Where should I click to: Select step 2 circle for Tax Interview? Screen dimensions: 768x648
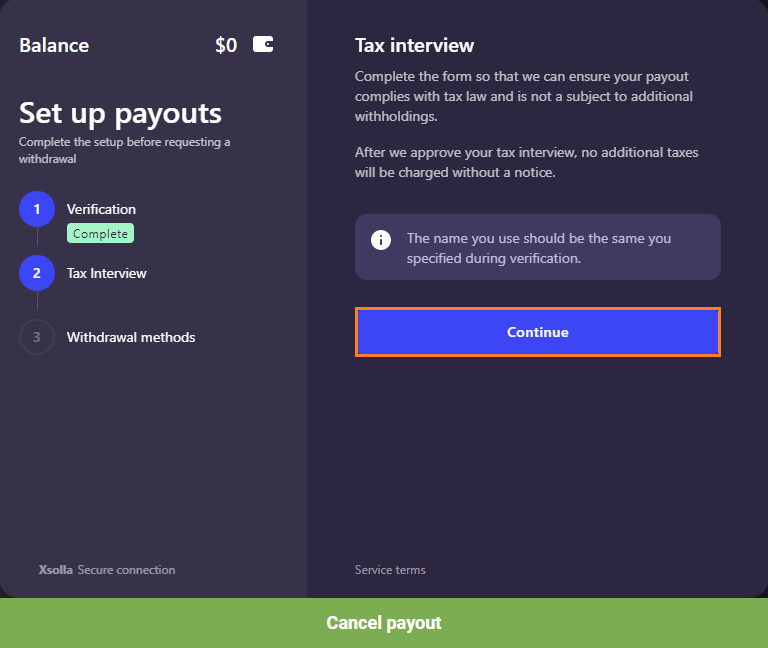coord(37,273)
